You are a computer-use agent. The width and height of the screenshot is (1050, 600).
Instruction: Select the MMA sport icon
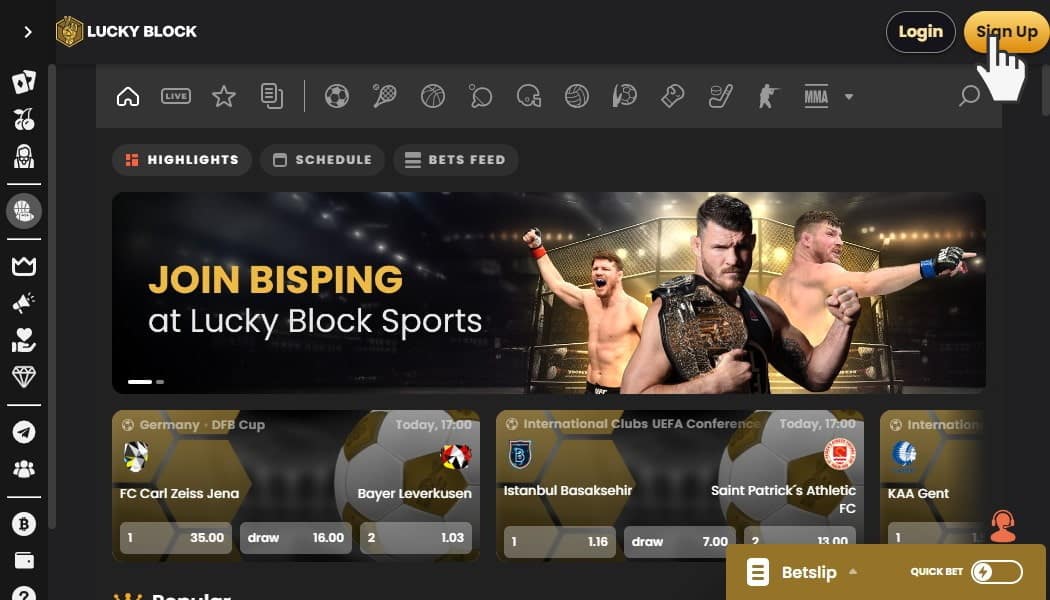point(816,96)
